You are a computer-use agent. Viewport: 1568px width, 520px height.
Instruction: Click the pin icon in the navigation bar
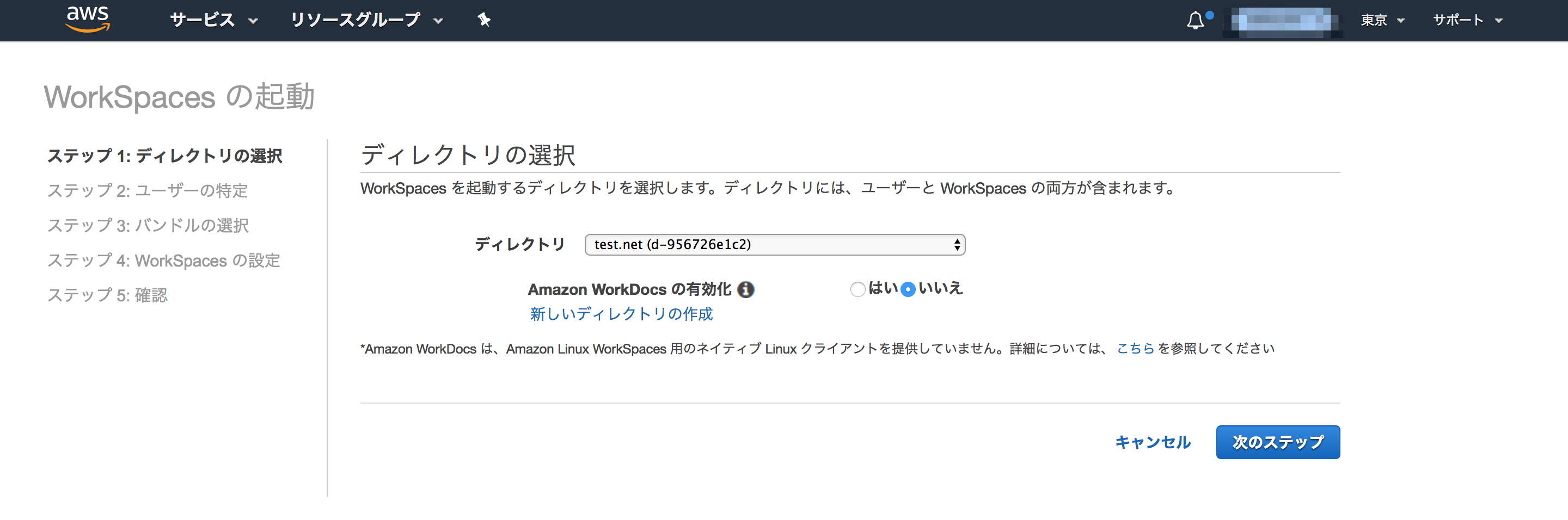pos(484,20)
